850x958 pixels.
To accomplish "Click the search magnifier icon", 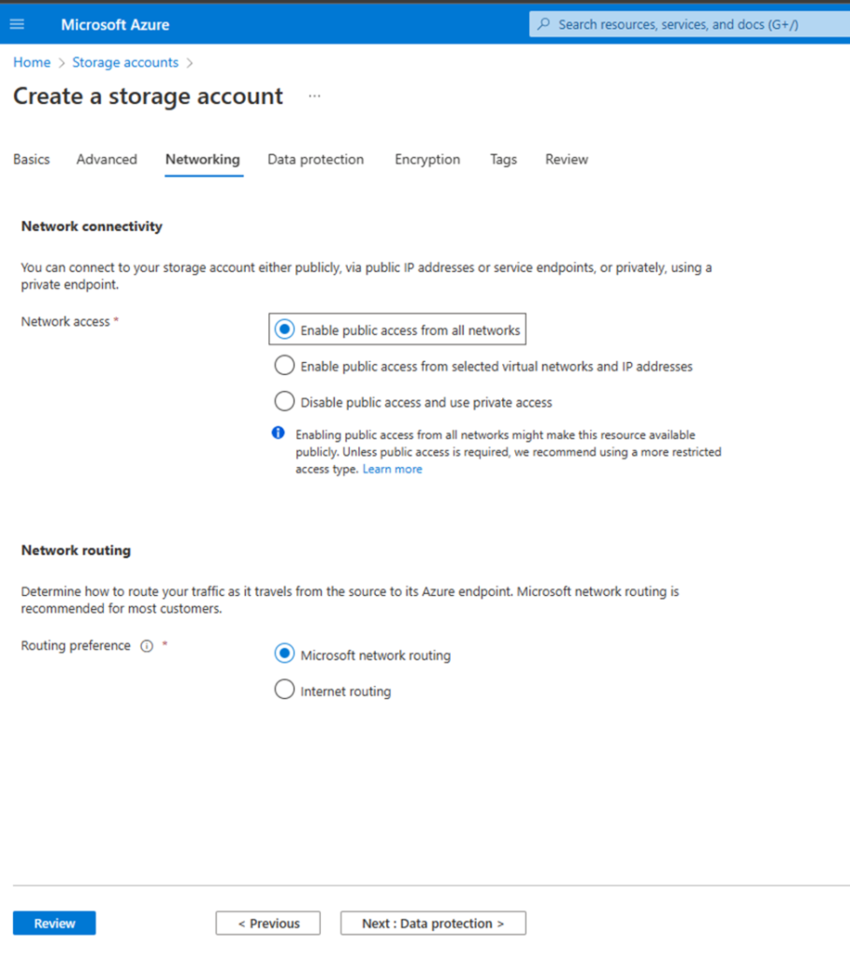I will point(543,24).
